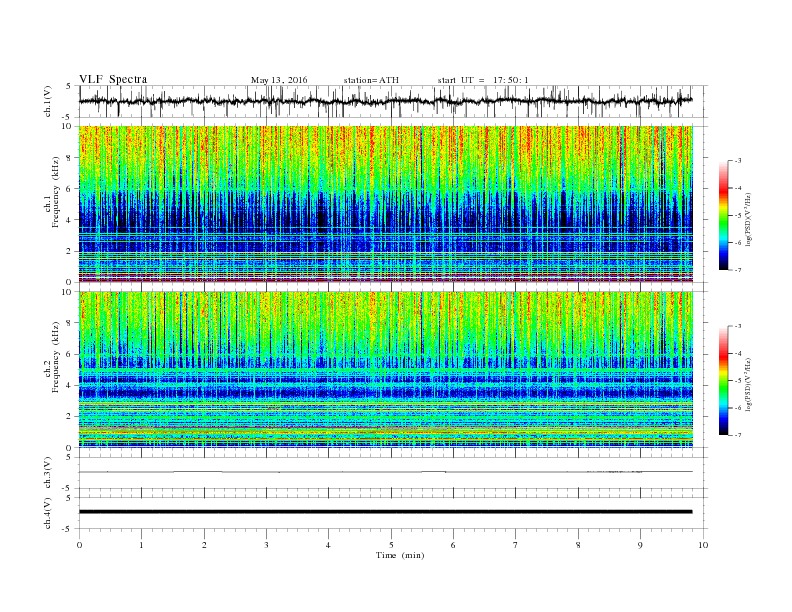792x612 pixels.
Task: Click time-axis tick label "1"
Action: pos(141,545)
